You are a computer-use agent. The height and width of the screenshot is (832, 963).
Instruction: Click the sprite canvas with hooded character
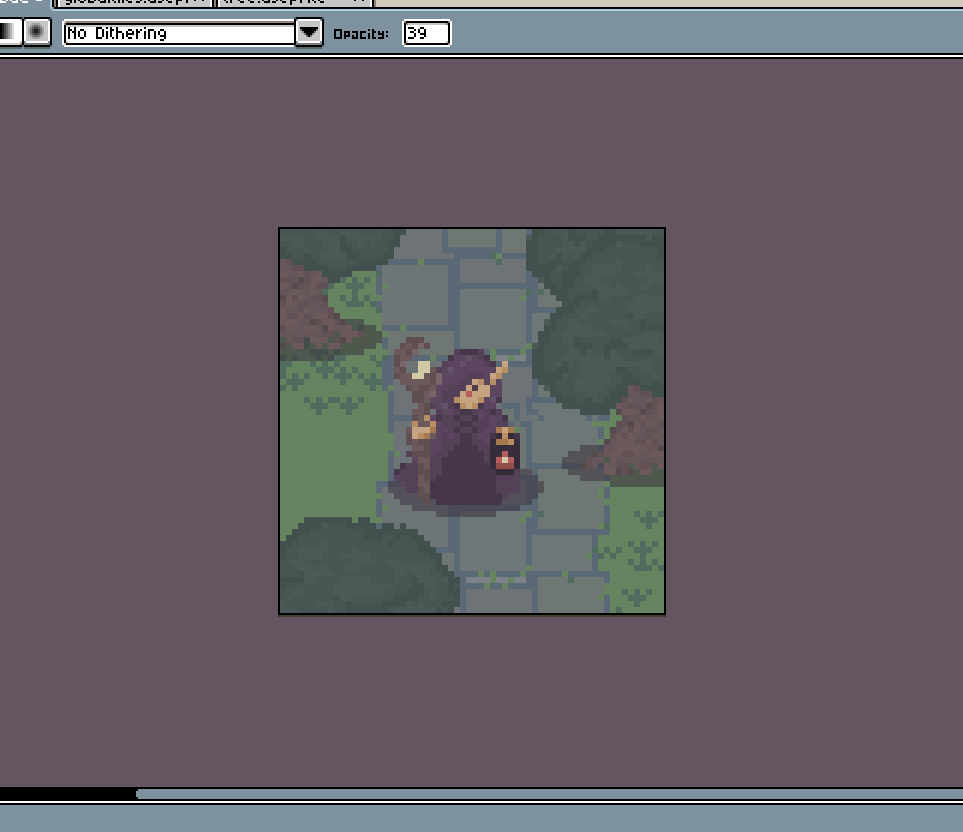point(472,421)
